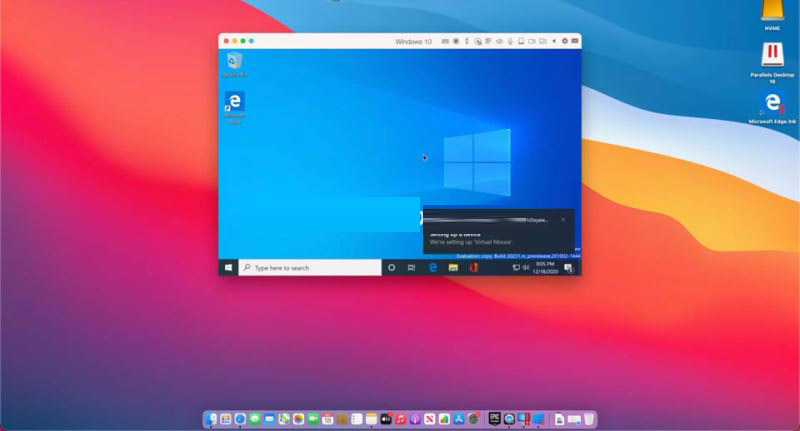Open Cortana from the Windows taskbar
The height and width of the screenshot is (431, 800).
click(391, 268)
